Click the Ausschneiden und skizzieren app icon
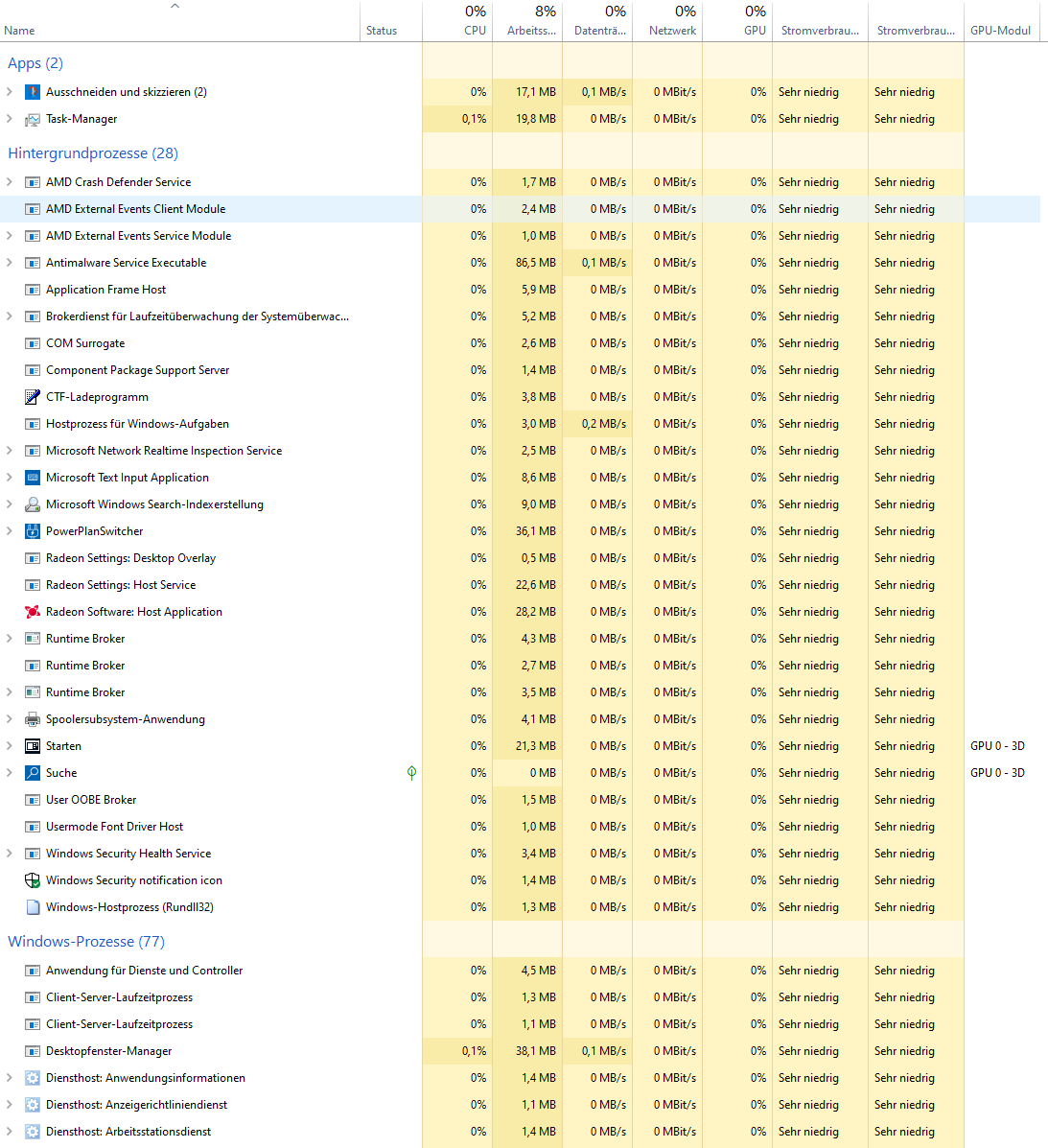 click(32, 91)
